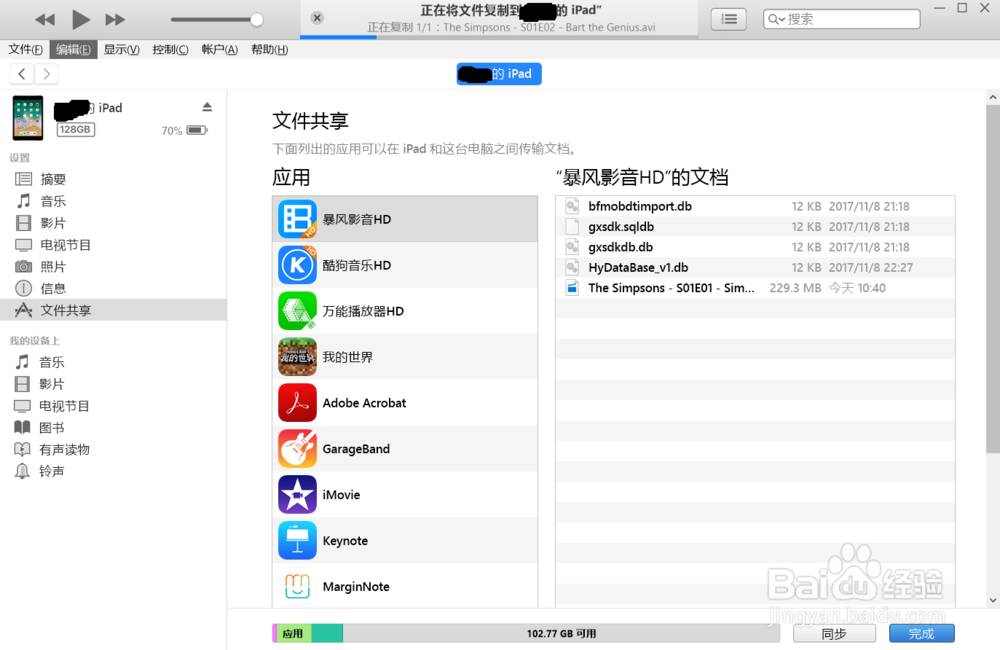
Task: Select The Simpsons S01E01 video file
Action: pyautogui.click(x=755, y=288)
